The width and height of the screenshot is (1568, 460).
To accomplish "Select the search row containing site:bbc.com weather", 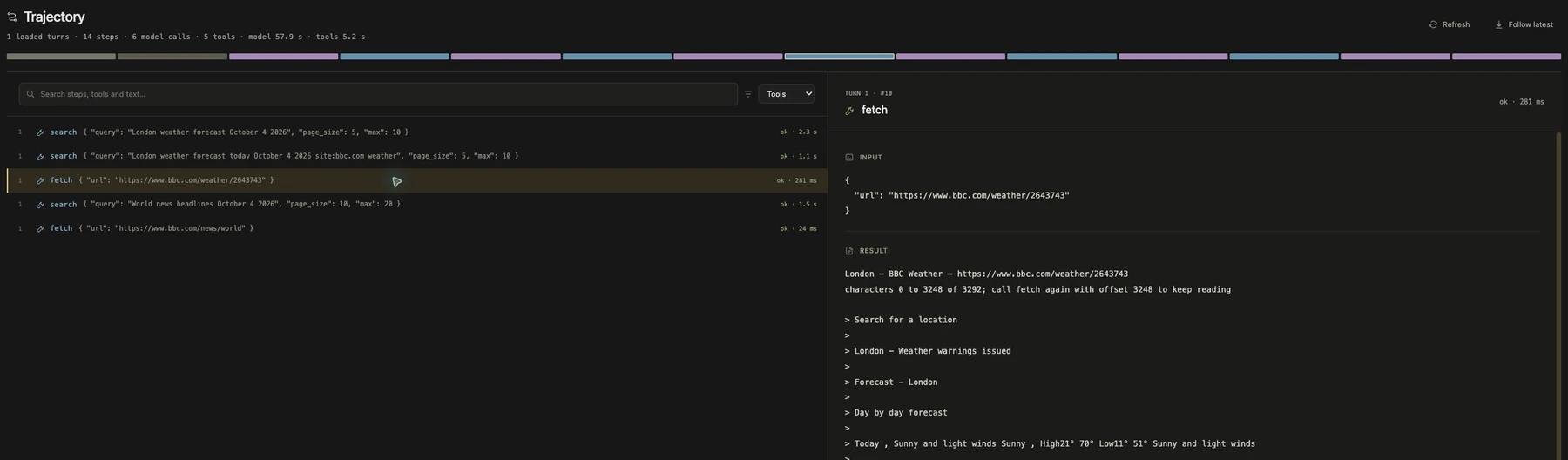I will (417, 156).
